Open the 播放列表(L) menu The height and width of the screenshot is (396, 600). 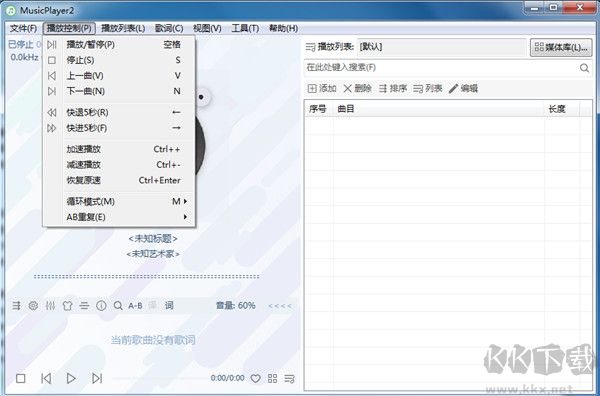[x=123, y=28]
